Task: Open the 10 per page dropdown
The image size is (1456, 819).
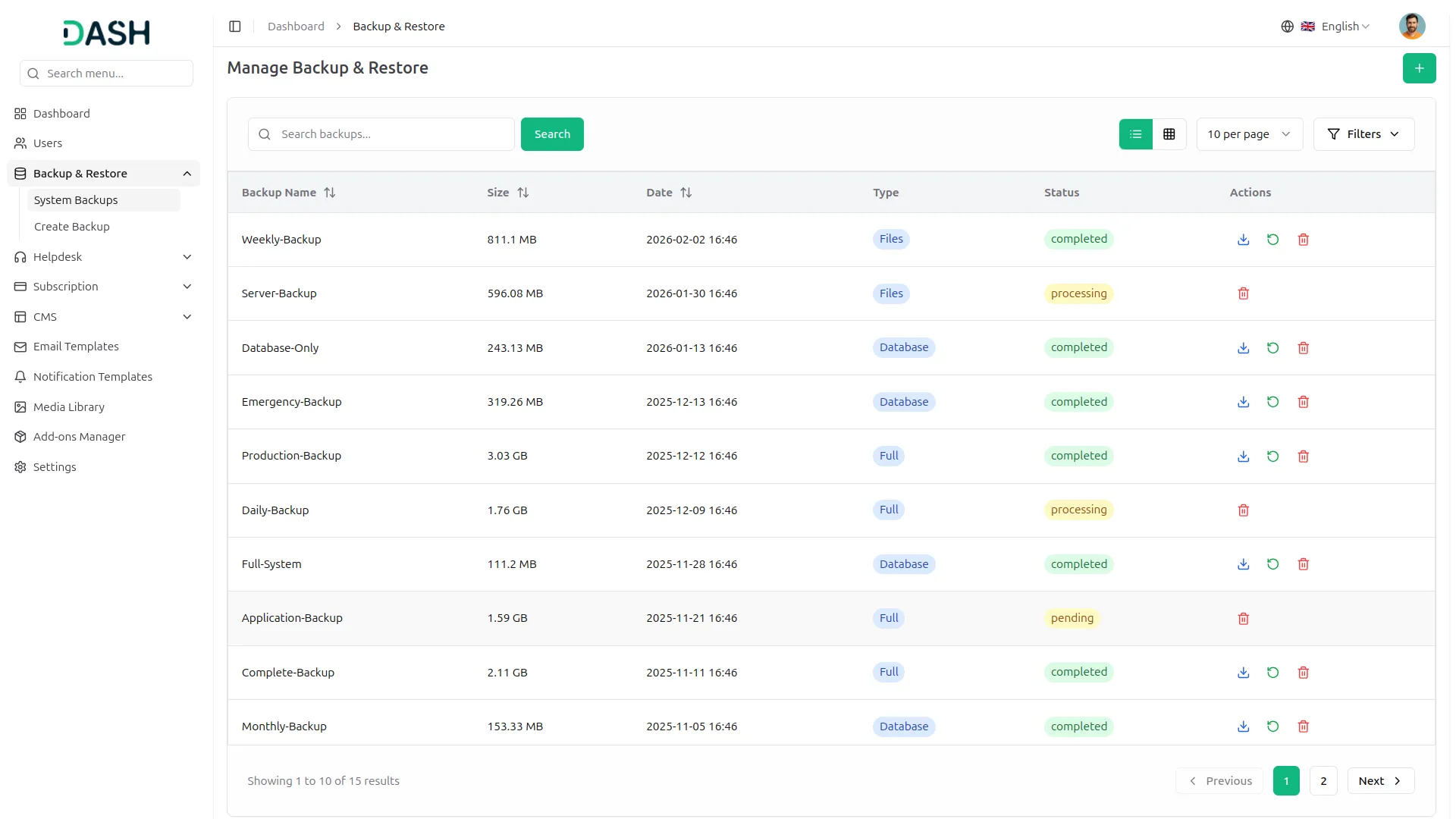Action: click(x=1248, y=133)
